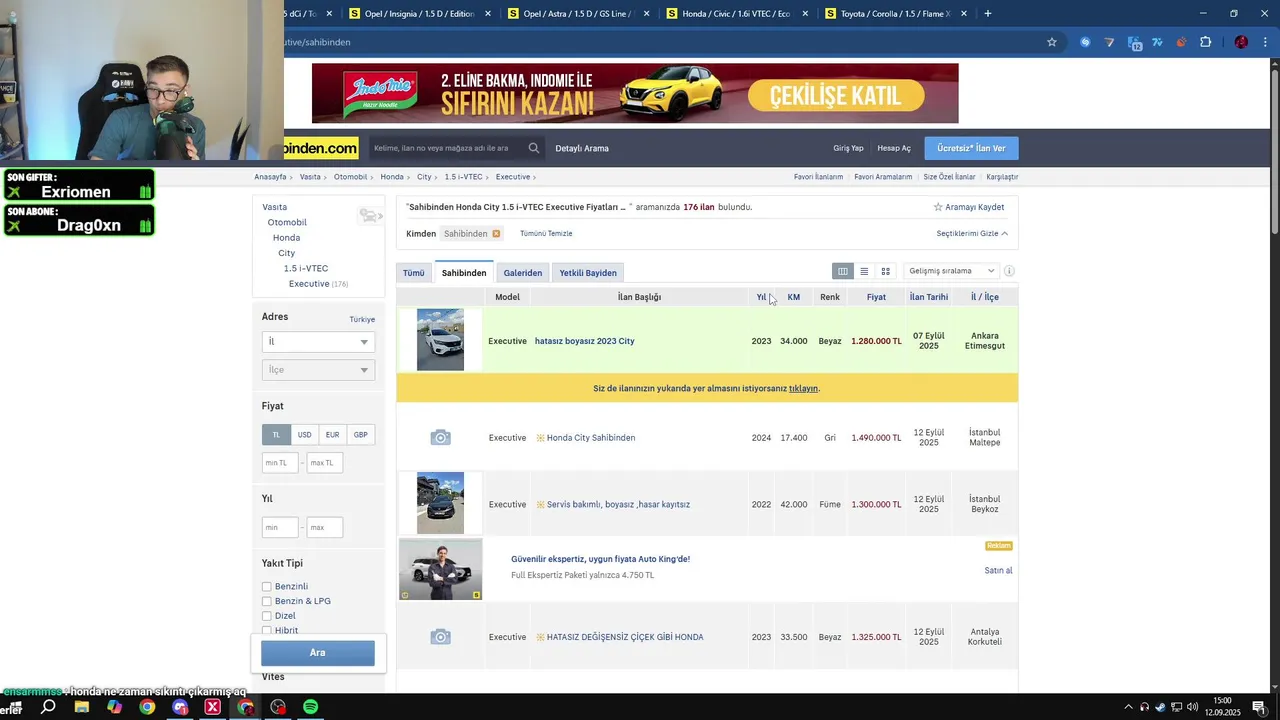Open Windows taskbar search
Image resolution: width=1280 pixels, height=720 pixels.
tap(48, 707)
